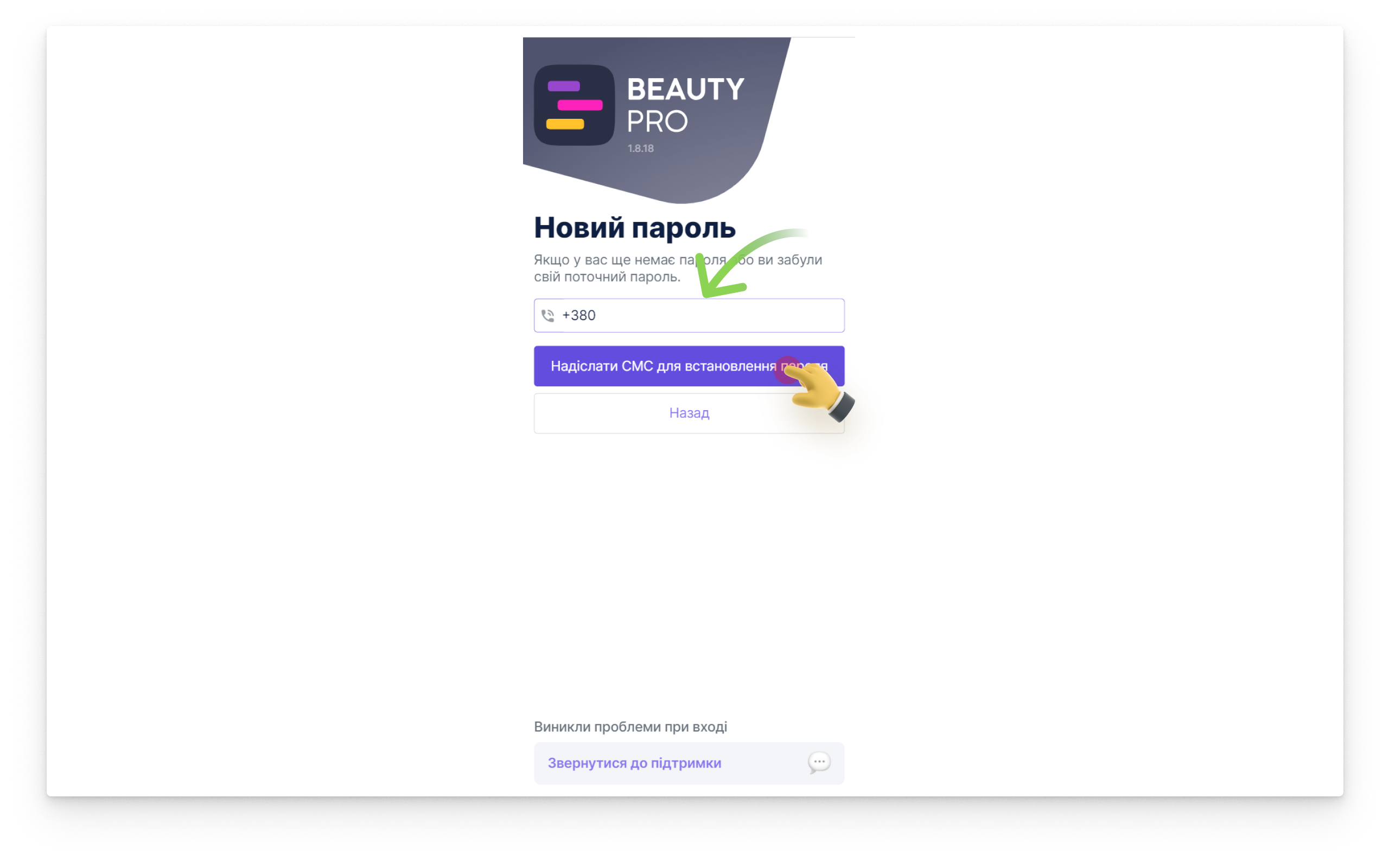Click the Beauty Pro app logo icon
The image size is (1389, 868).
pos(574,105)
